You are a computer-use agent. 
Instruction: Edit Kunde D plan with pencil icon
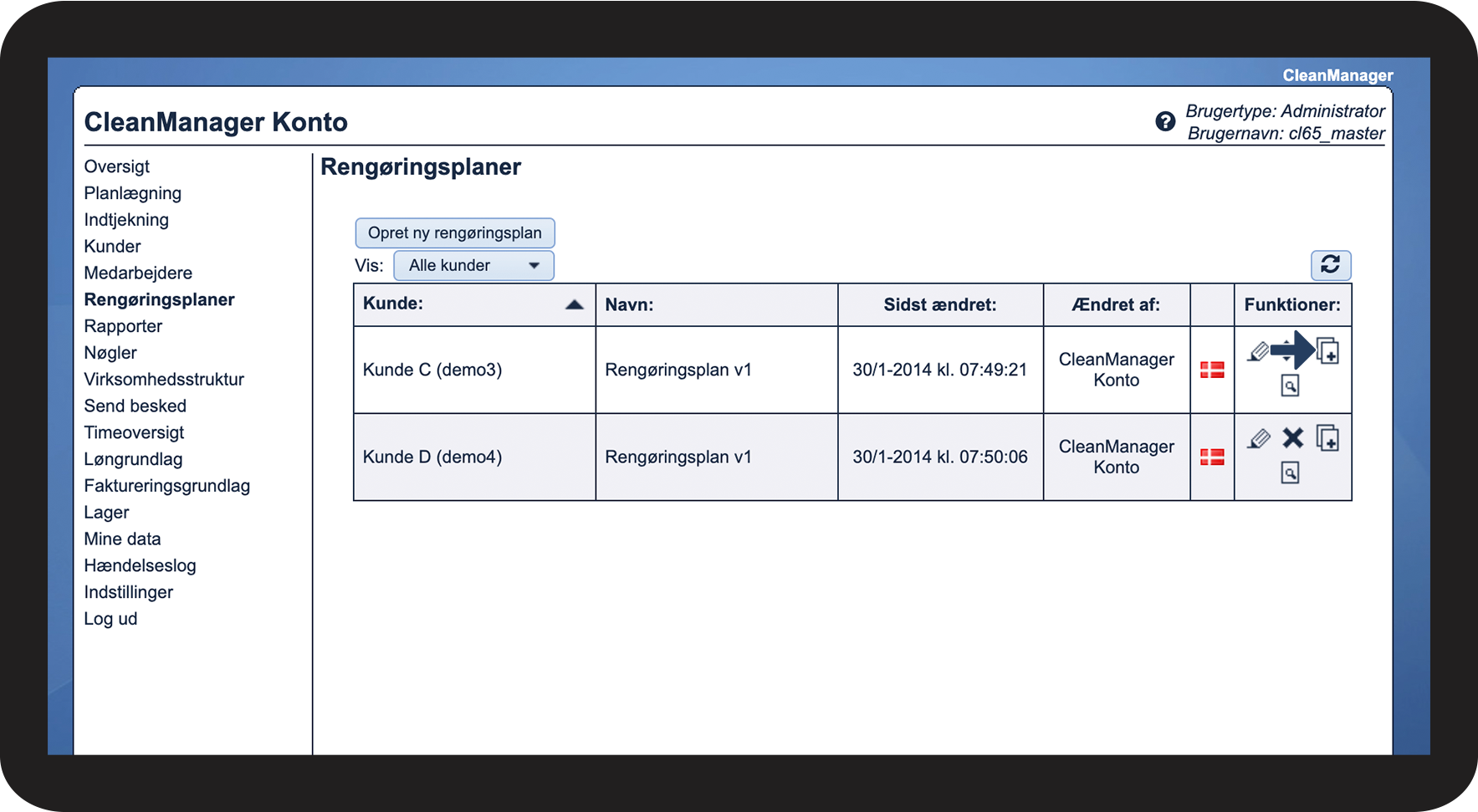tap(1258, 438)
